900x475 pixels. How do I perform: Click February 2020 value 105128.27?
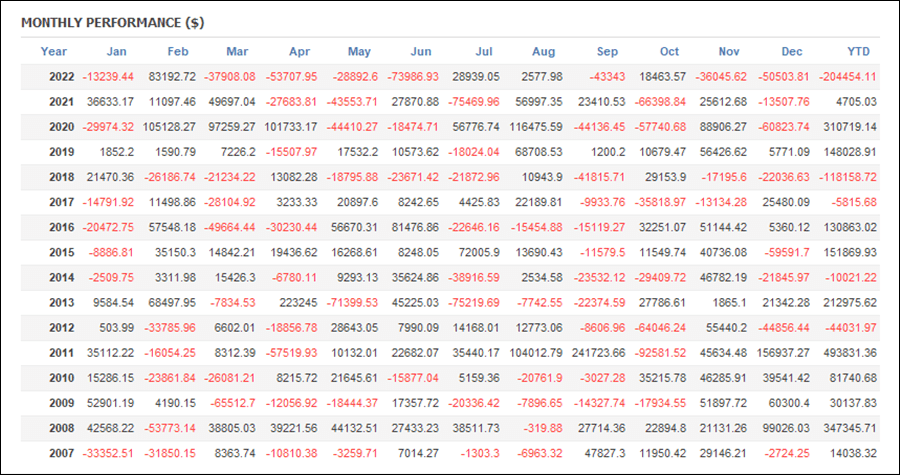169,127
